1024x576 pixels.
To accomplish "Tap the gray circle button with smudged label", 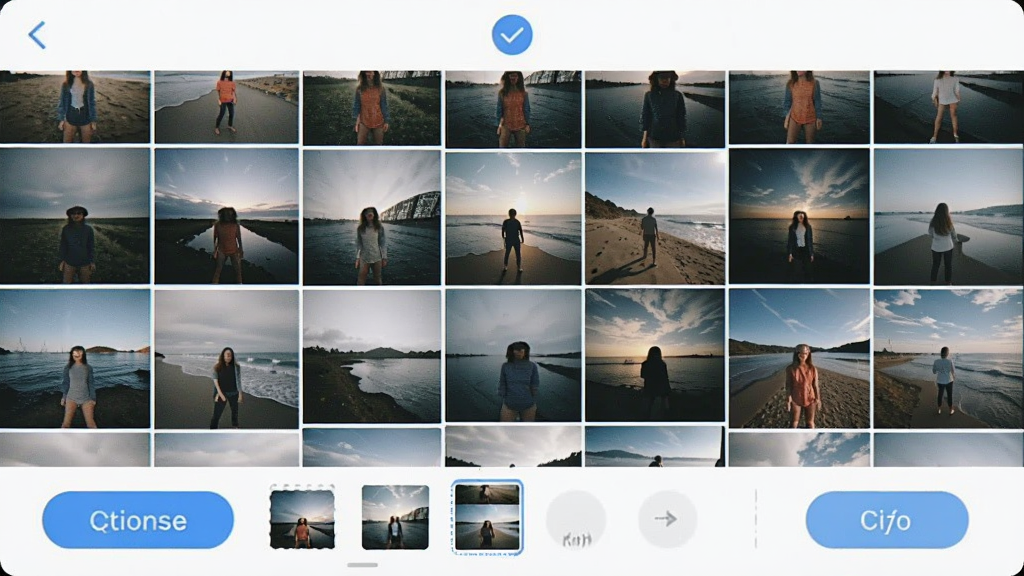I will click(576, 519).
